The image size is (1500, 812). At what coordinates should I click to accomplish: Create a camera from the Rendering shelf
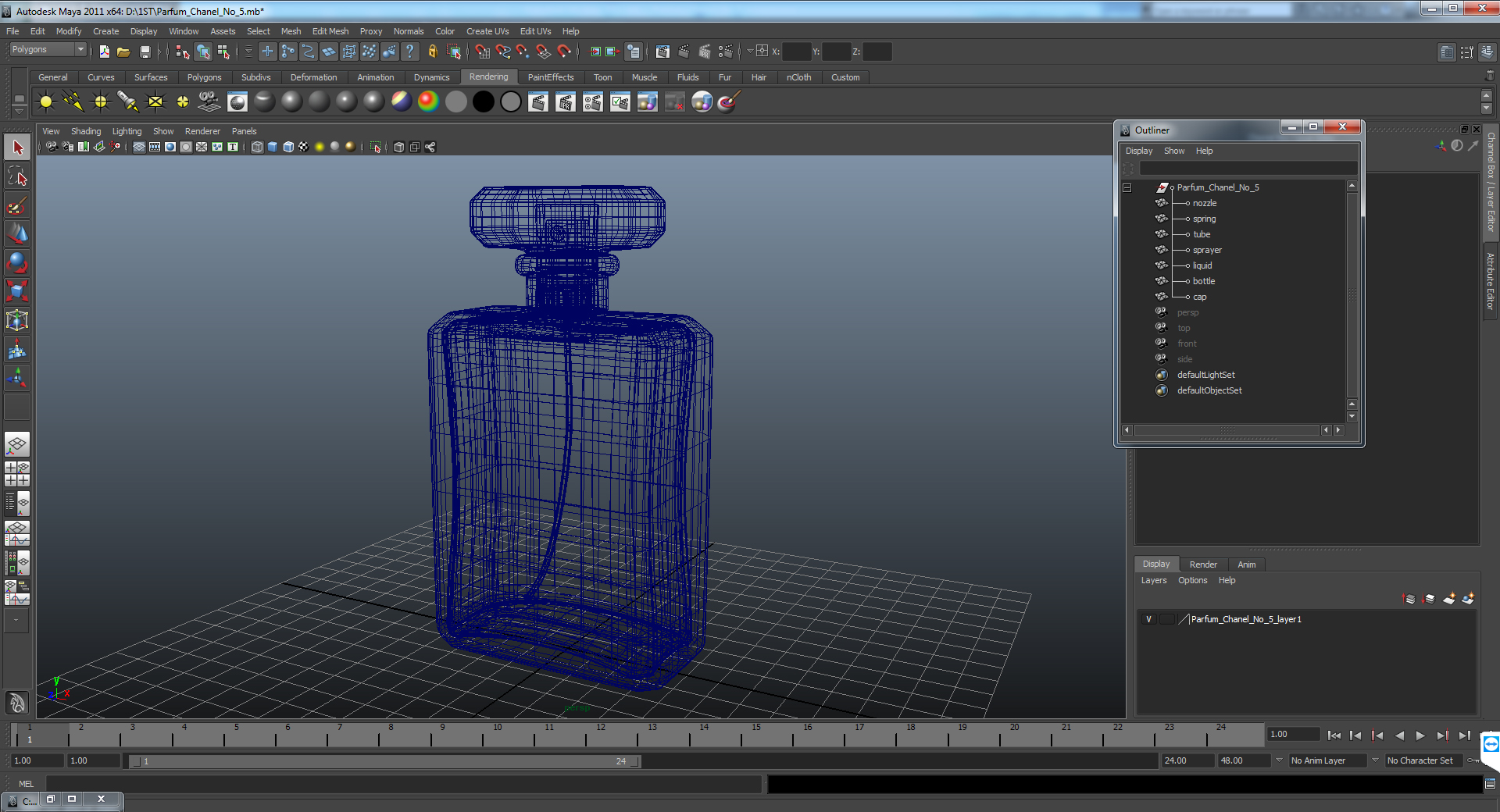tap(209, 101)
